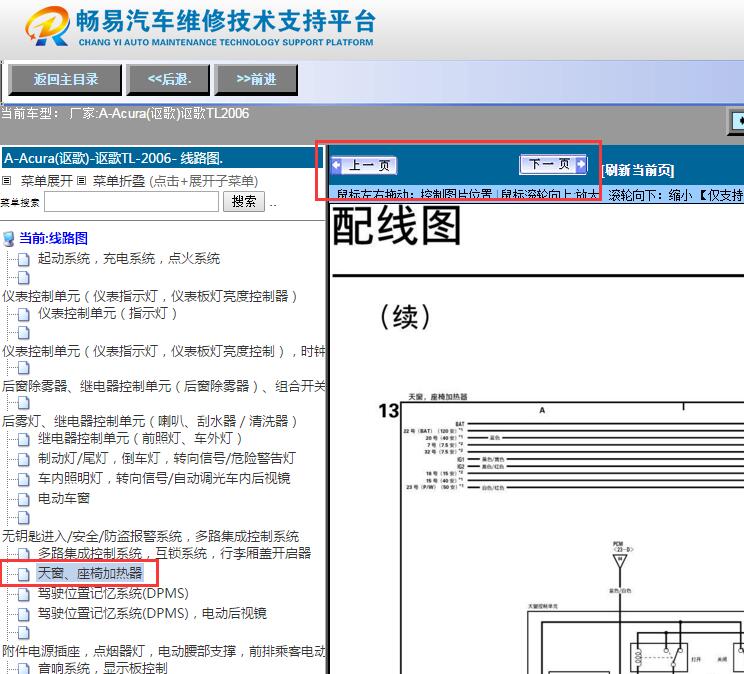Click document icon beside 仪表控制单元（指示灯）
The height and width of the screenshot is (674, 744).
coord(23,314)
